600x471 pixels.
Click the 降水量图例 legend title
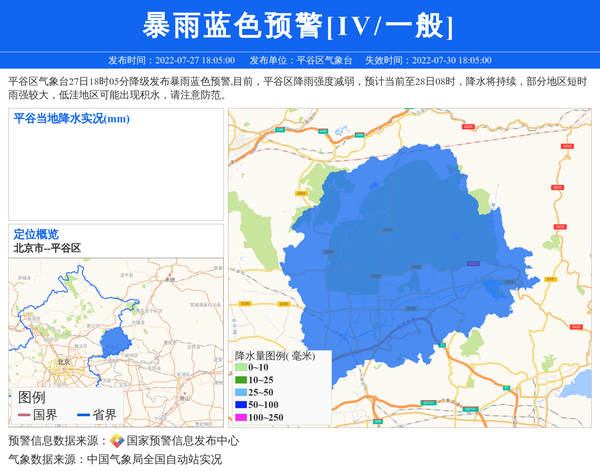coord(274,355)
